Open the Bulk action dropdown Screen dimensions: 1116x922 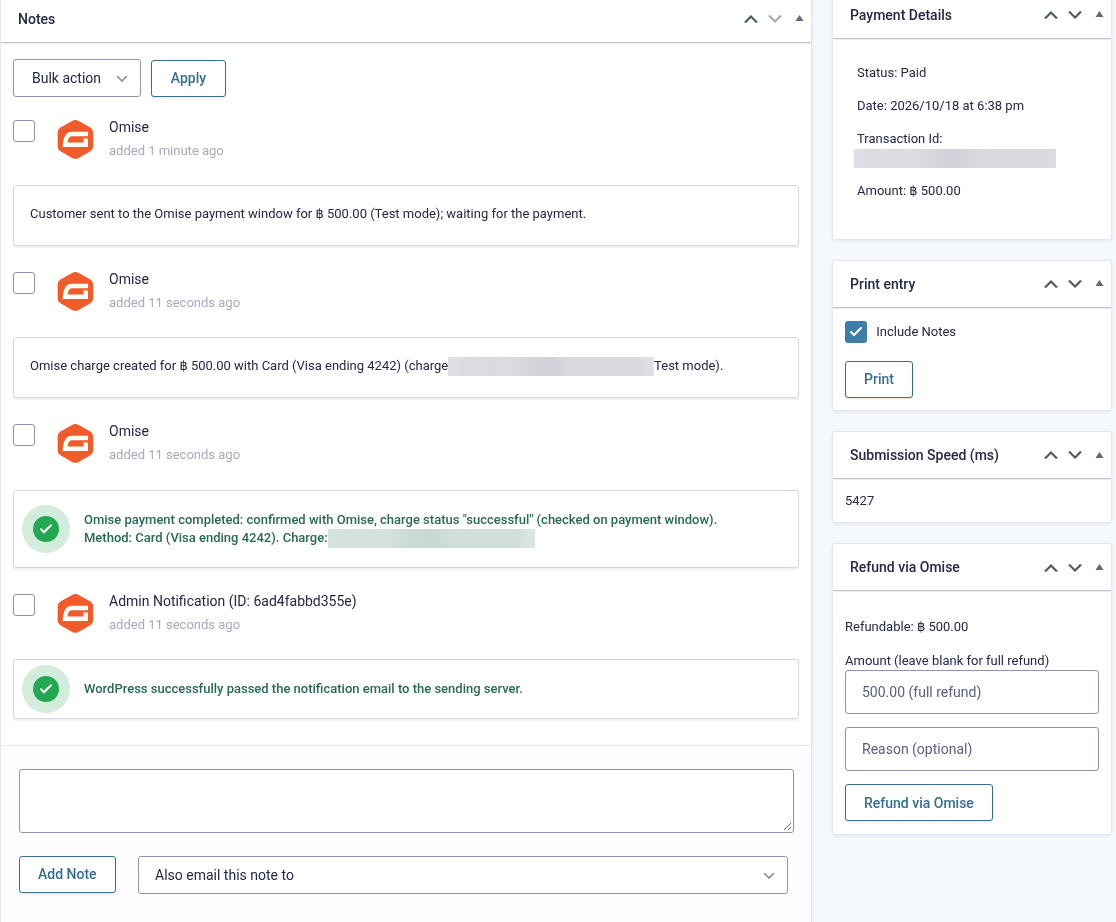click(77, 78)
